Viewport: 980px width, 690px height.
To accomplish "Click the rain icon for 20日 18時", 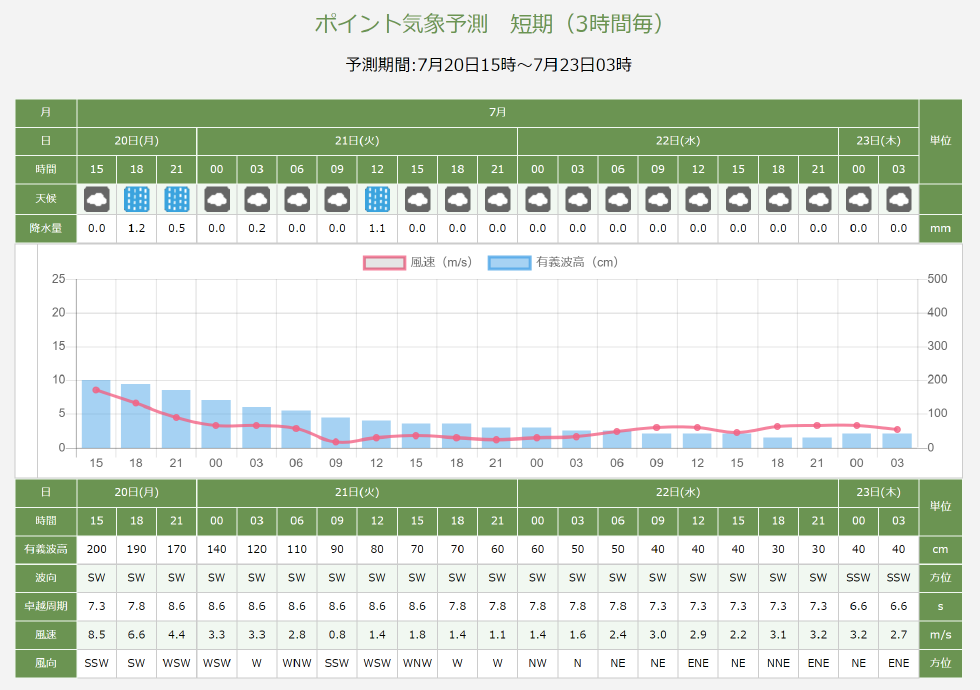I will [136, 199].
